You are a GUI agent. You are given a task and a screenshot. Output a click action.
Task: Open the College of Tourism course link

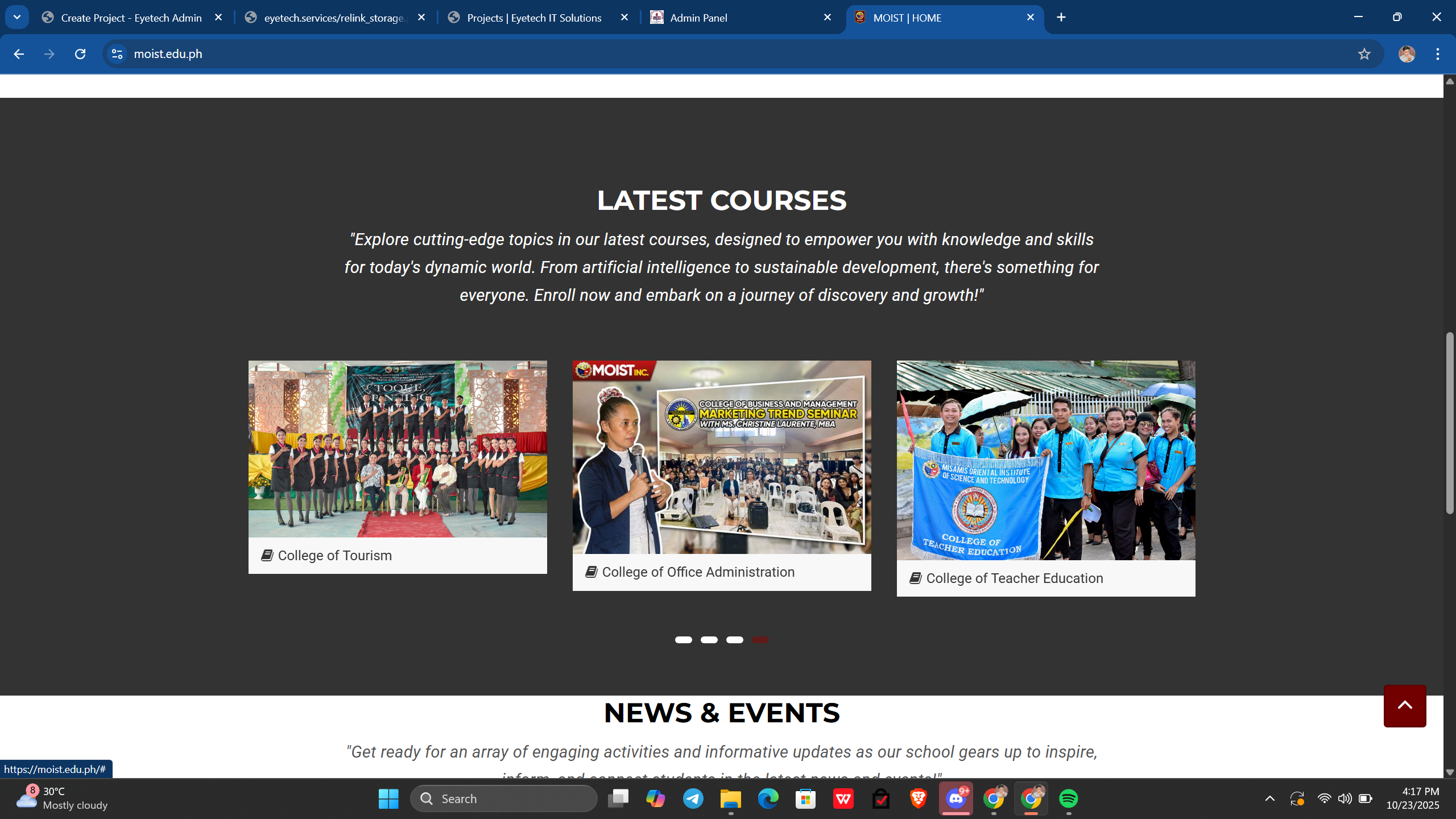(334, 556)
